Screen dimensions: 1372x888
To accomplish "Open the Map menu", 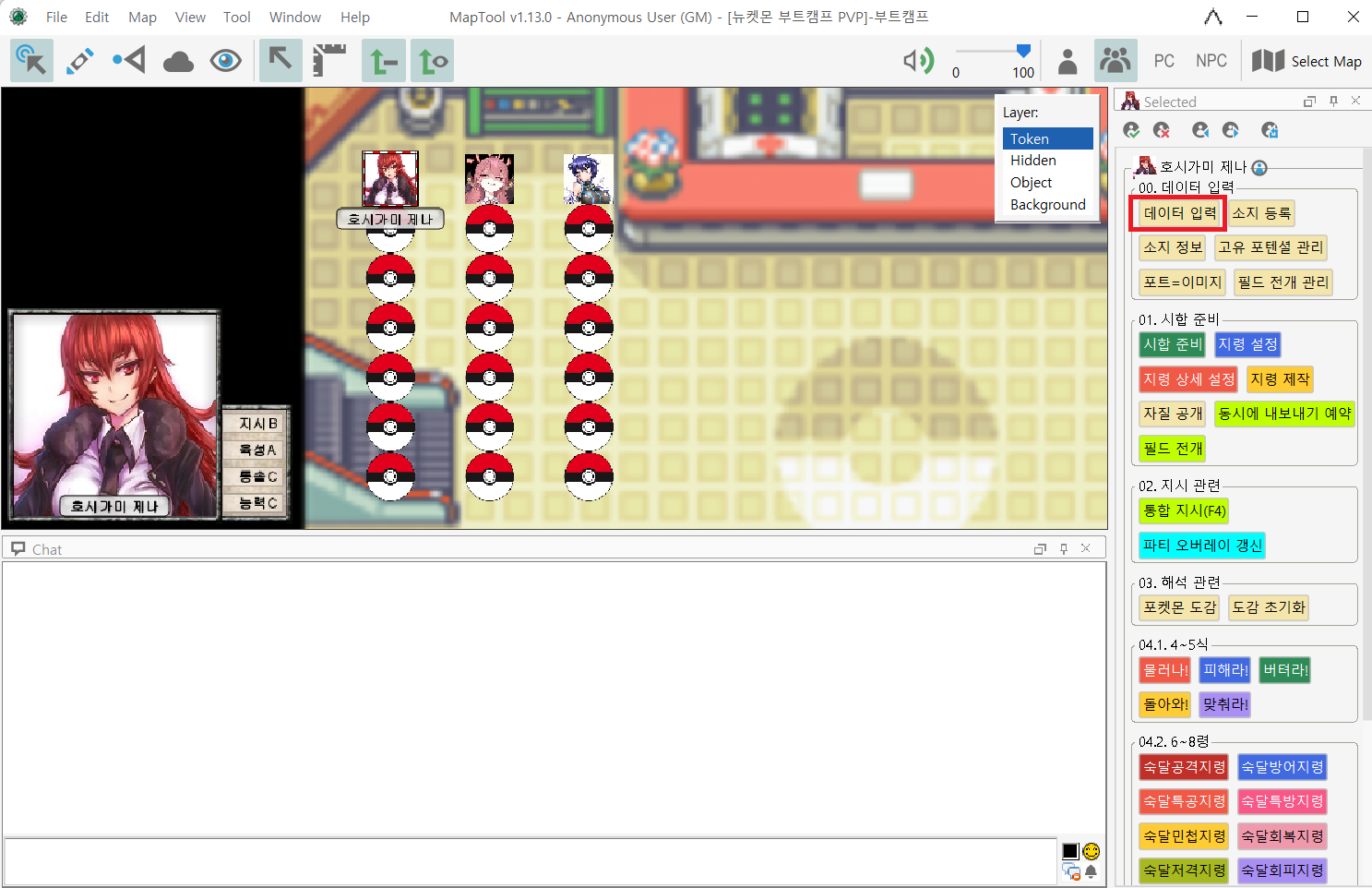I will 142,17.
